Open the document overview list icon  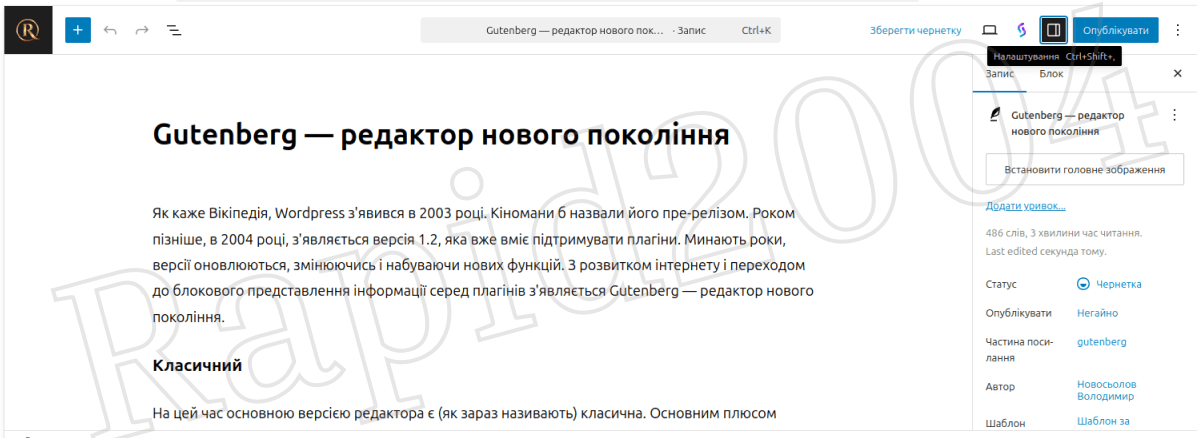(x=174, y=30)
